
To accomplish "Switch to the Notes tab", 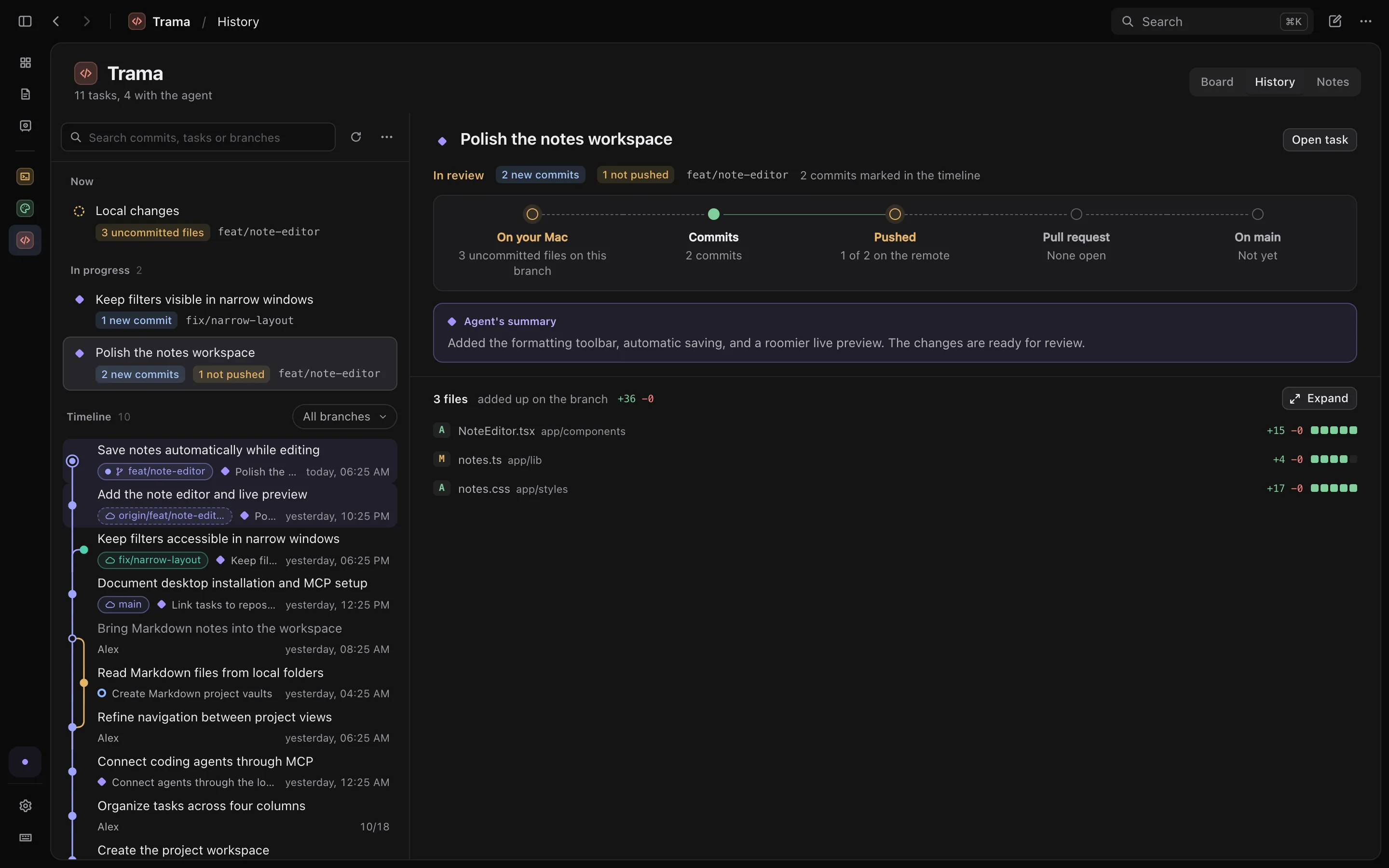I will tap(1333, 82).
